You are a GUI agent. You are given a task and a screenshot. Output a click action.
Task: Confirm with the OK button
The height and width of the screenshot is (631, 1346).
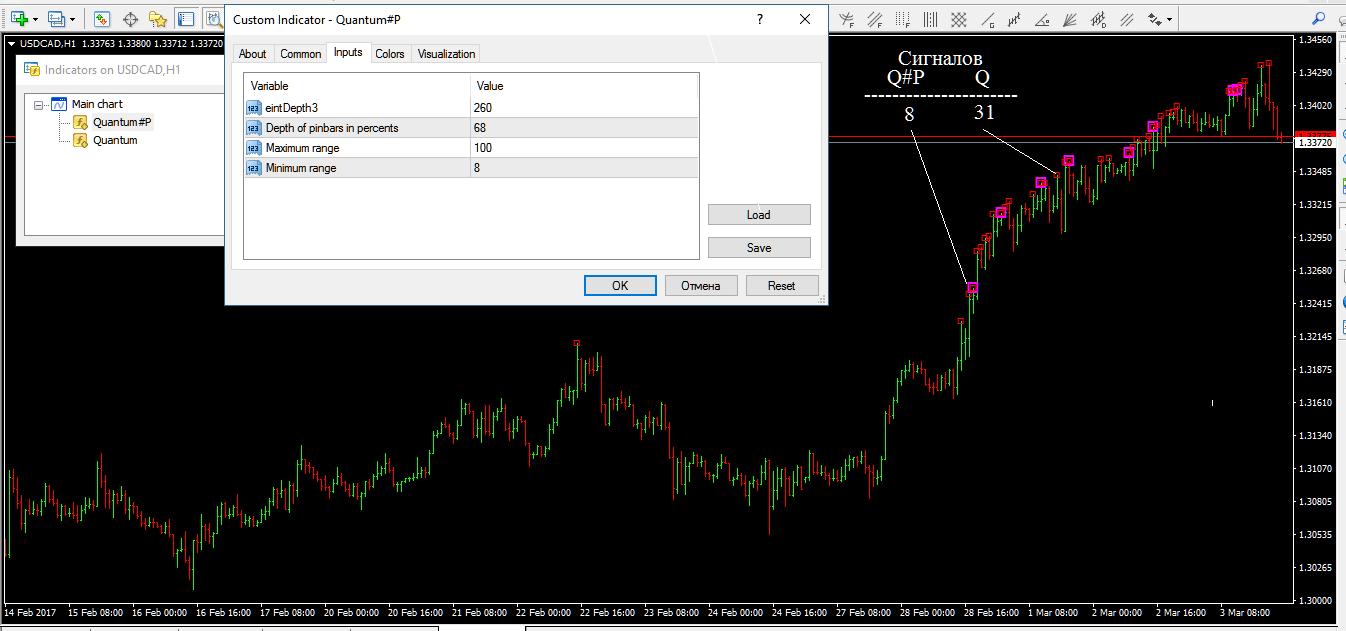tap(620, 286)
